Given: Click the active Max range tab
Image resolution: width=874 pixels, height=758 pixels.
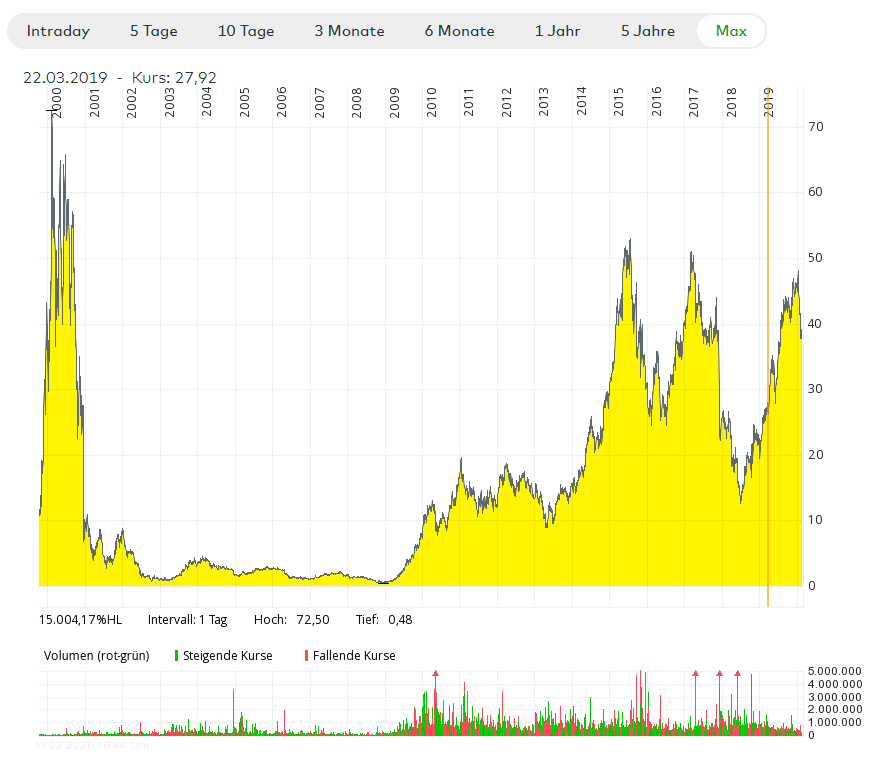Looking at the screenshot, I should click(731, 31).
